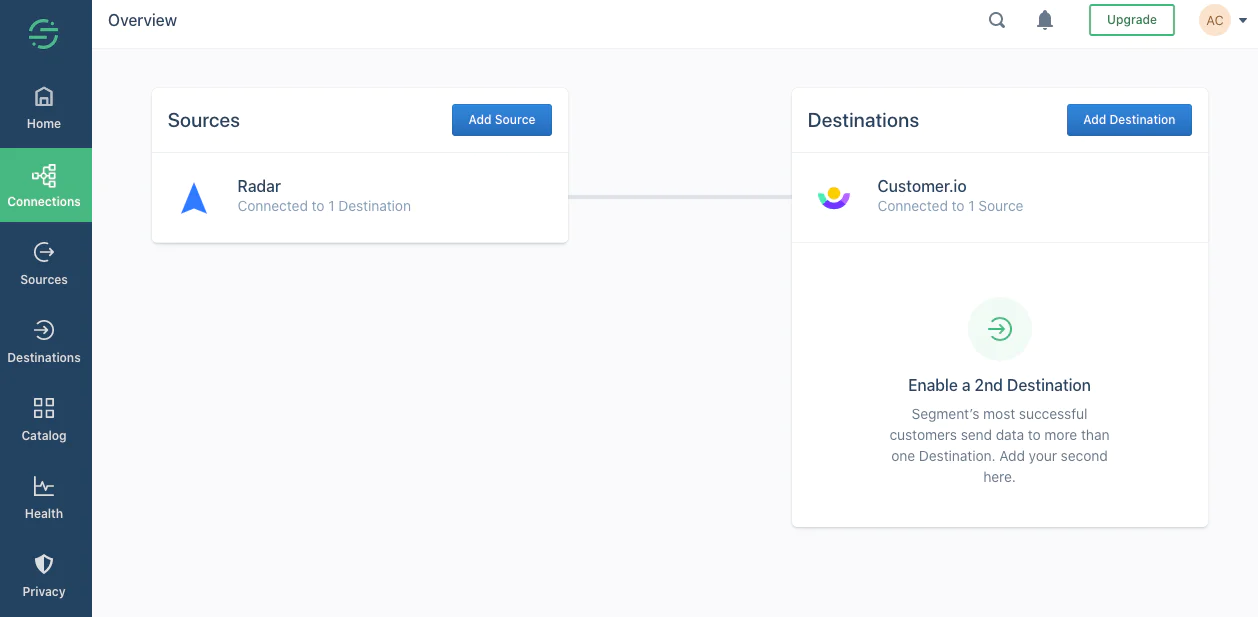Open the Health dashboard
The image size is (1258, 617).
pyautogui.click(x=44, y=497)
